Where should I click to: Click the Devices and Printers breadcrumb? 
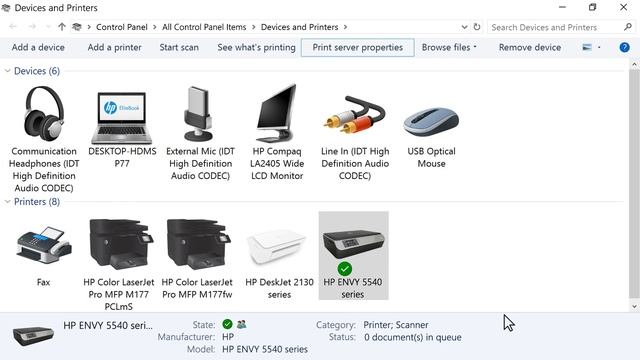(300, 27)
